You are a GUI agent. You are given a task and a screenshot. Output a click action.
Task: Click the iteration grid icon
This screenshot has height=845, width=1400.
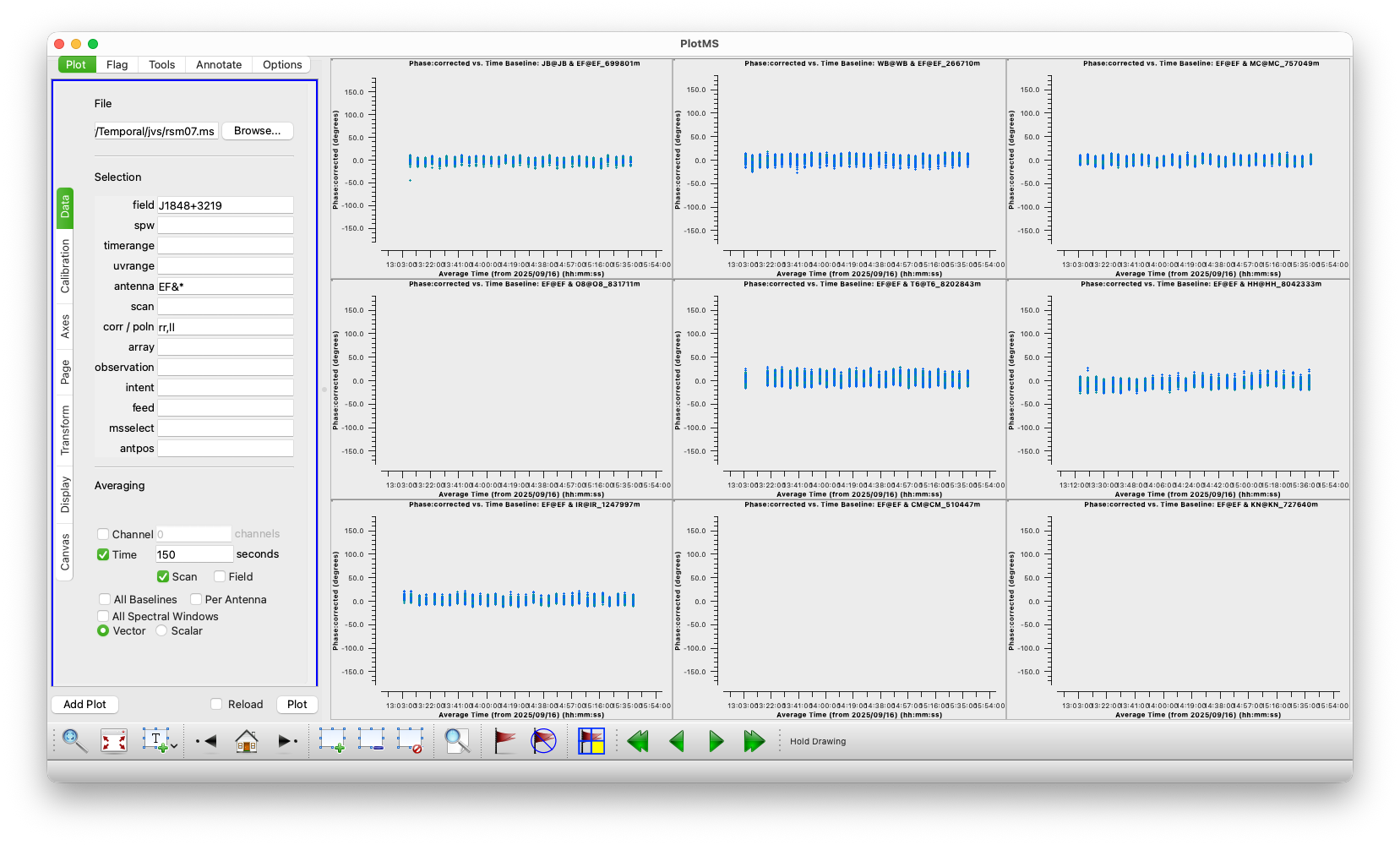(x=591, y=741)
